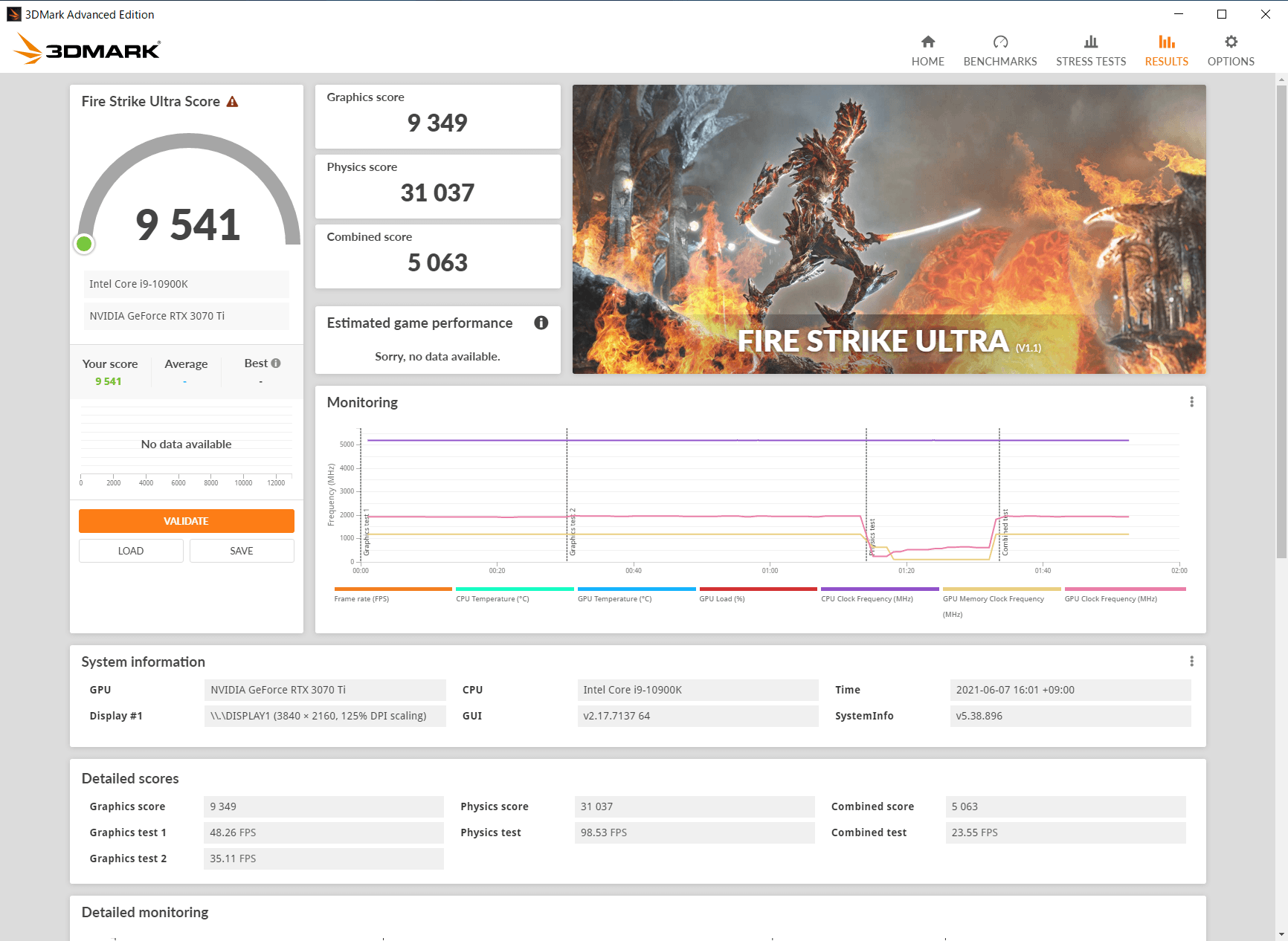This screenshot has width=1288, height=941.
Task: Click the Home house icon
Action: [x=928, y=42]
